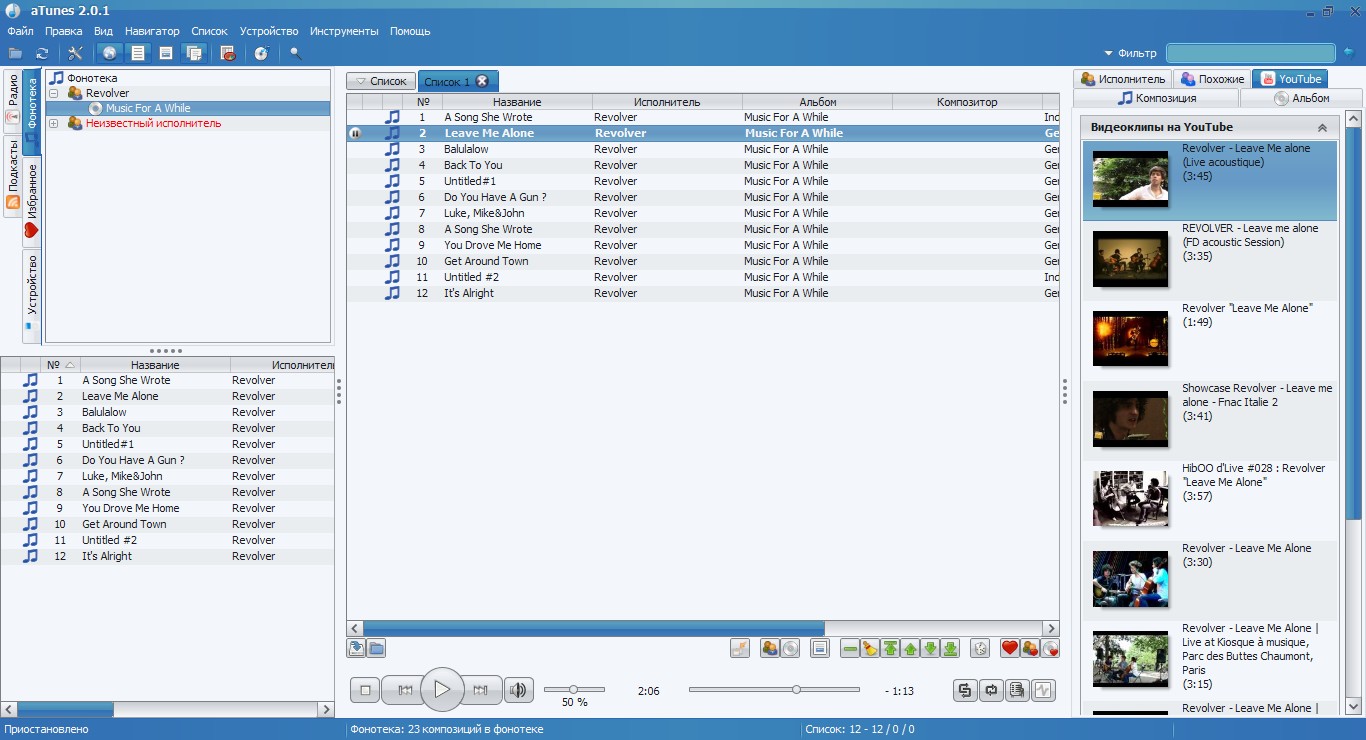Click the stop playback button

366,690
